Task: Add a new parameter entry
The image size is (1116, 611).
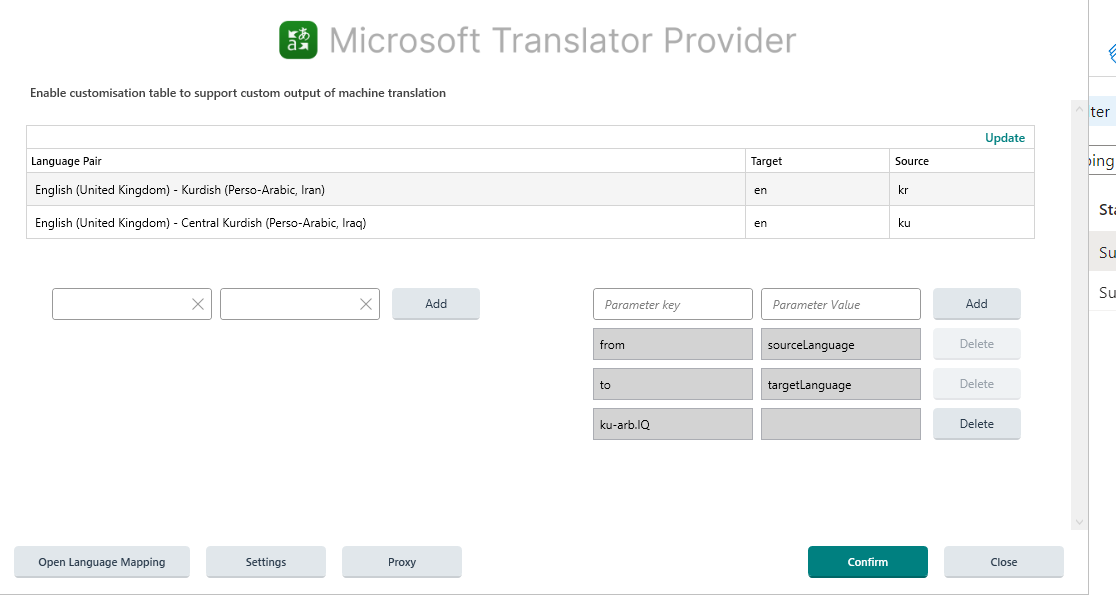Action: tap(976, 304)
